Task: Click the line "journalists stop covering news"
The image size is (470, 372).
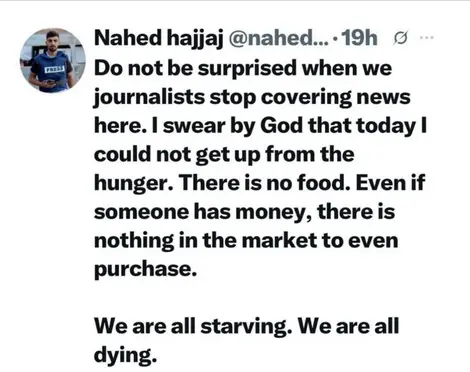Action: tap(252, 98)
